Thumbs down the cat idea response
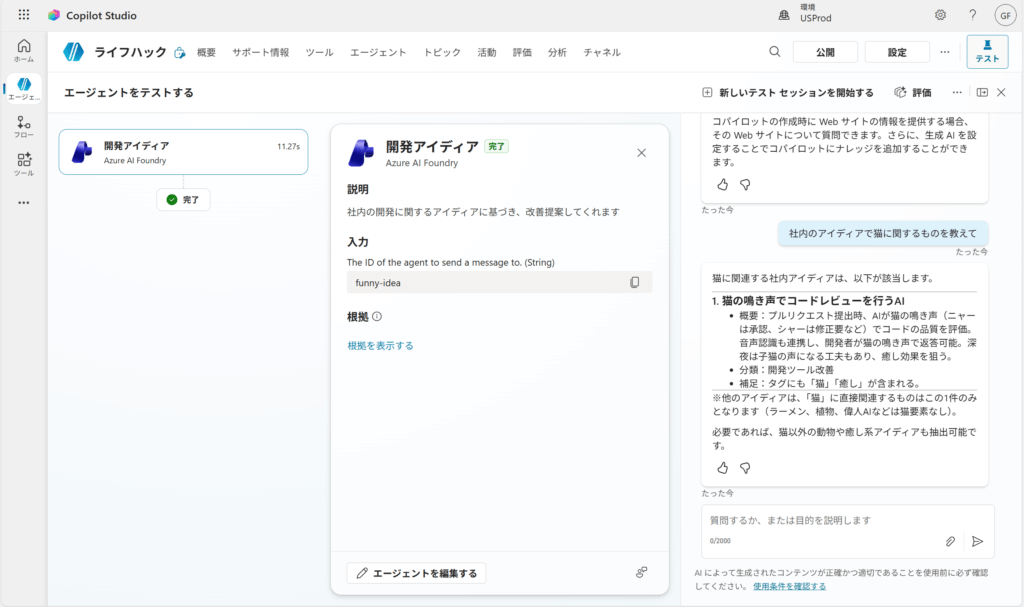 click(x=745, y=467)
